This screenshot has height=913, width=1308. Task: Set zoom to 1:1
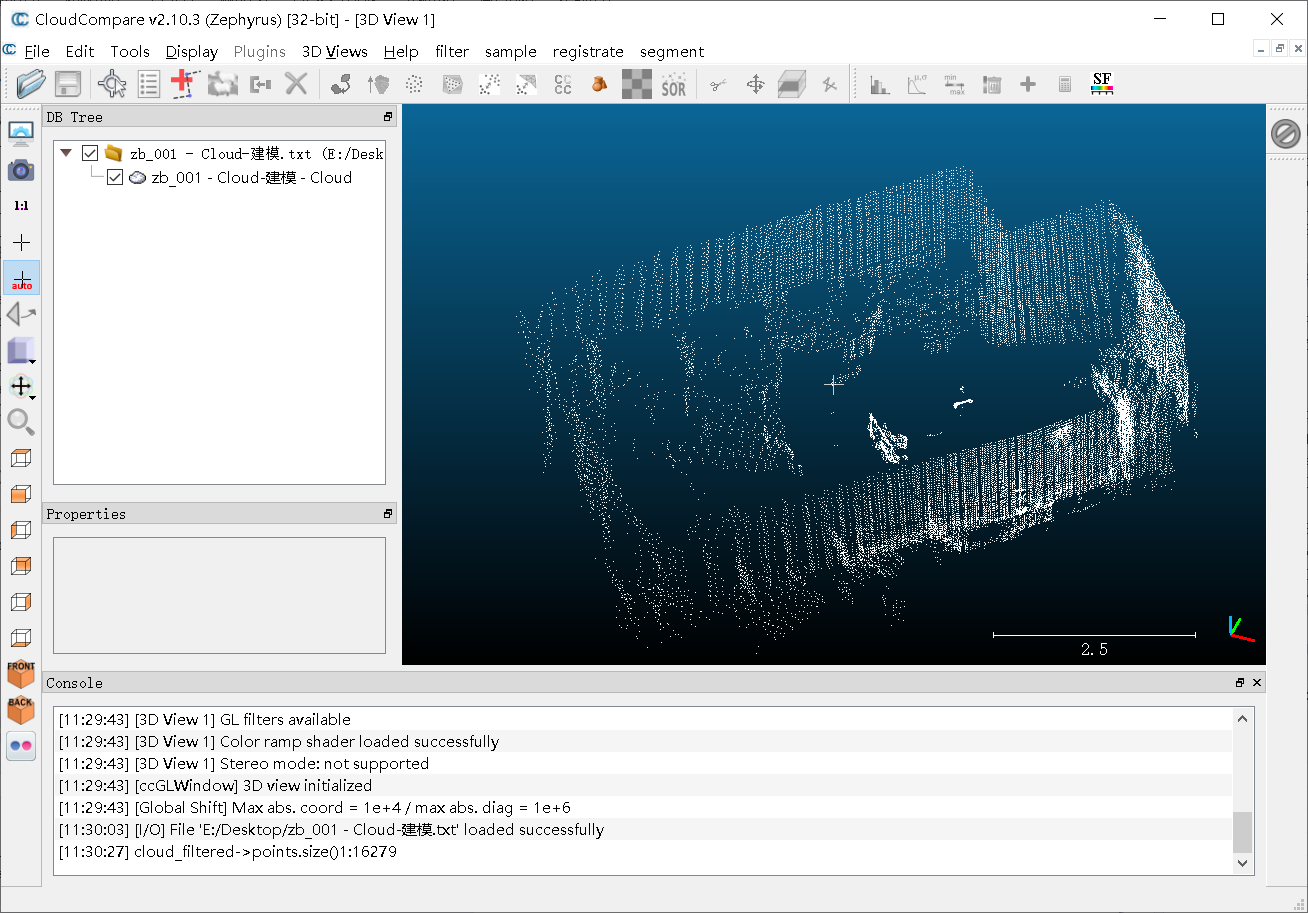[21, 206]
